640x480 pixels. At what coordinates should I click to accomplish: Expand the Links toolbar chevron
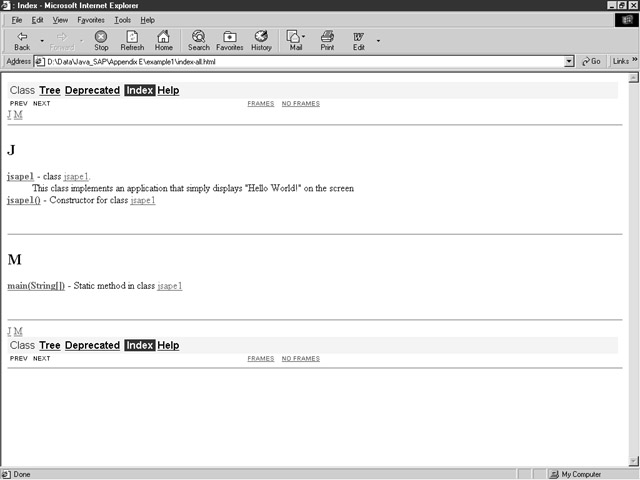click(x=635, y=60)
